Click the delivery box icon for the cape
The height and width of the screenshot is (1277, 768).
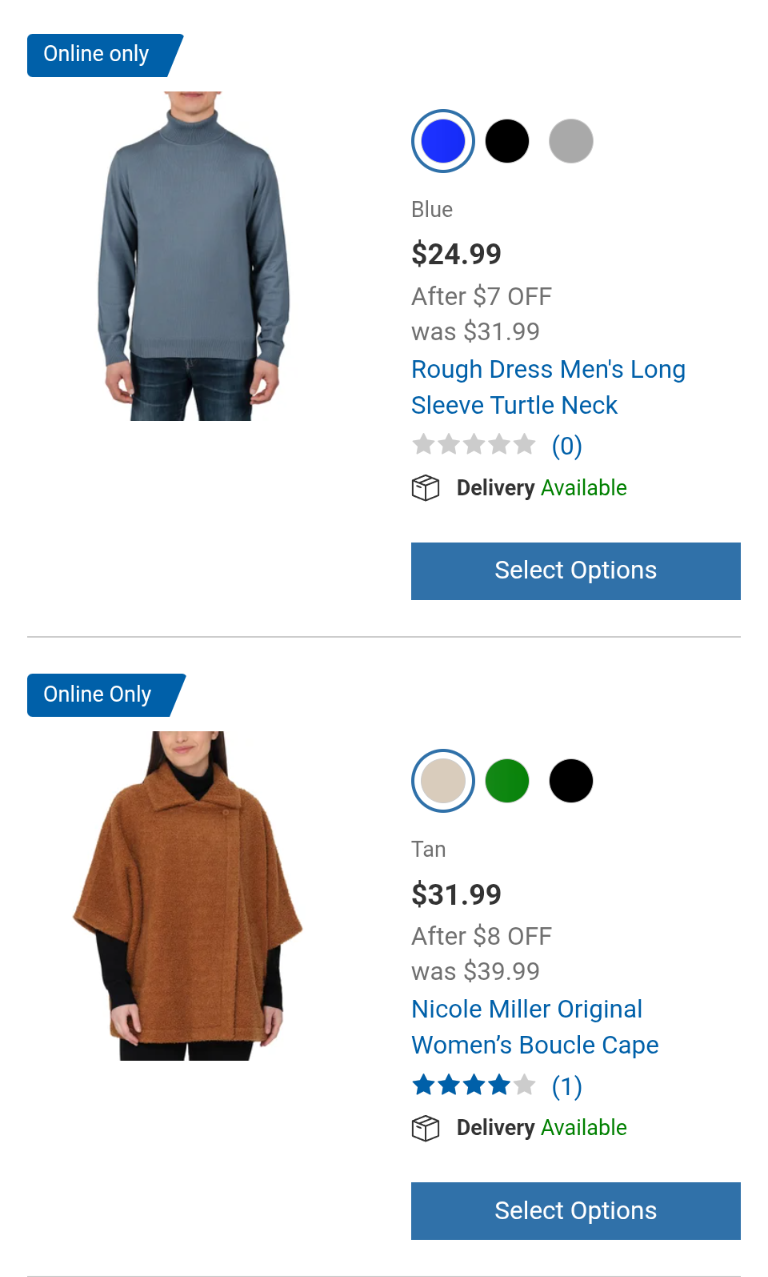click(426, 1128)
